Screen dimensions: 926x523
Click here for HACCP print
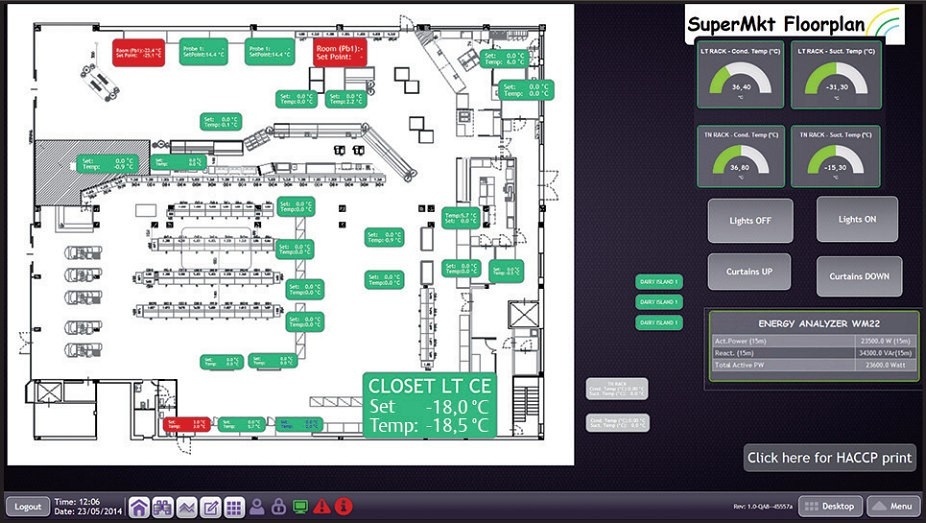coord(829,458)
